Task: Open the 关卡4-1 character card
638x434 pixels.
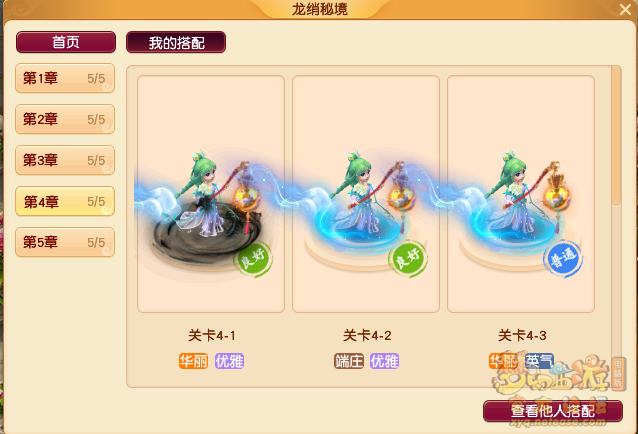Action: click(x=211, y=194)
